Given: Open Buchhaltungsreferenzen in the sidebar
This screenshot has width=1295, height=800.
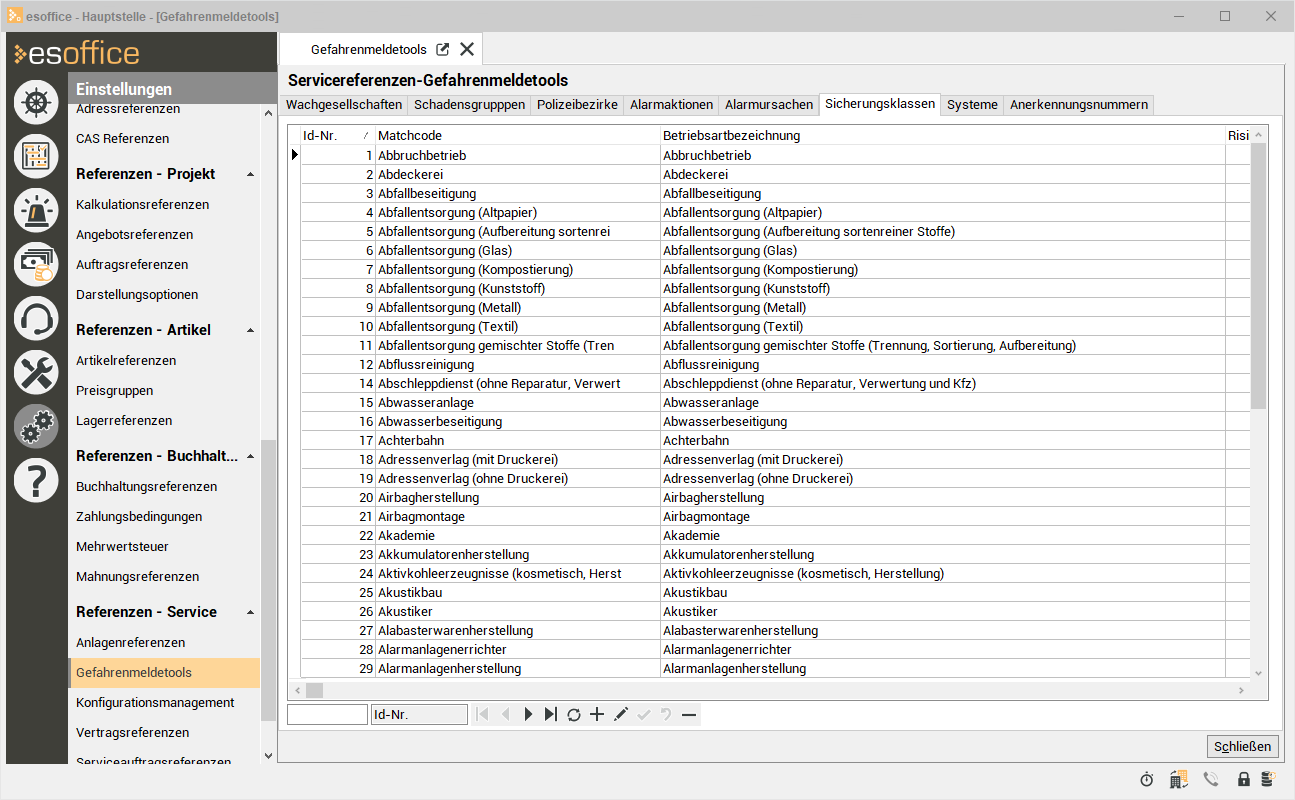Looking at the screenshot, I should [x=146, y=486].
